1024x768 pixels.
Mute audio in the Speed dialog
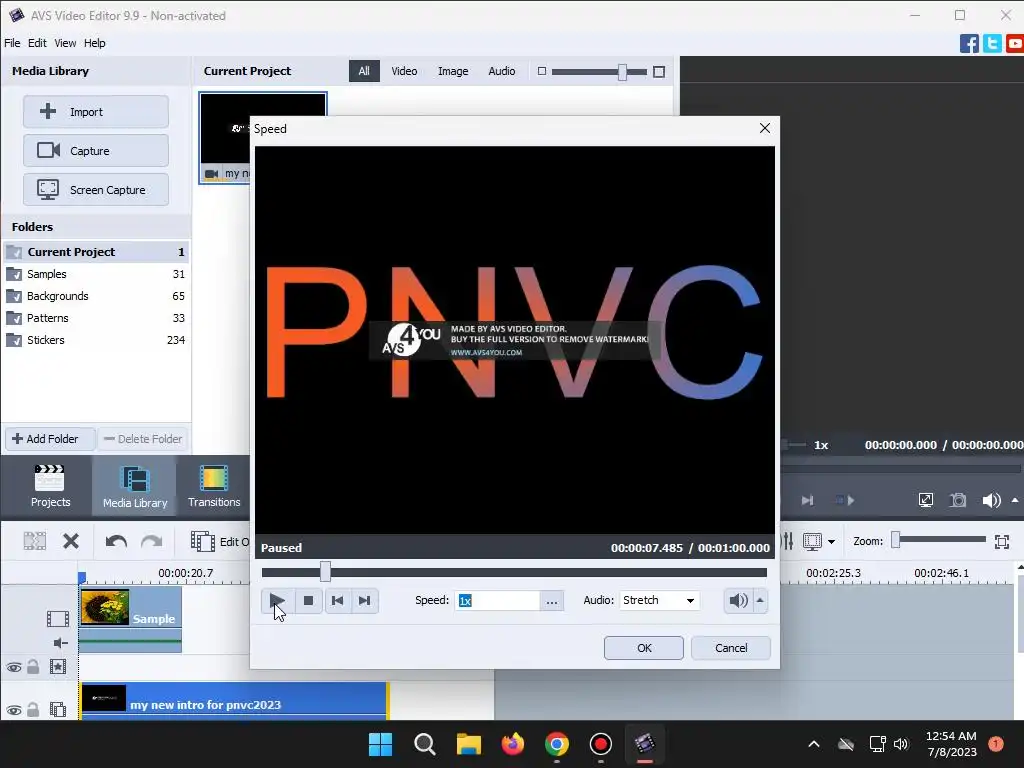coord(738,600)
